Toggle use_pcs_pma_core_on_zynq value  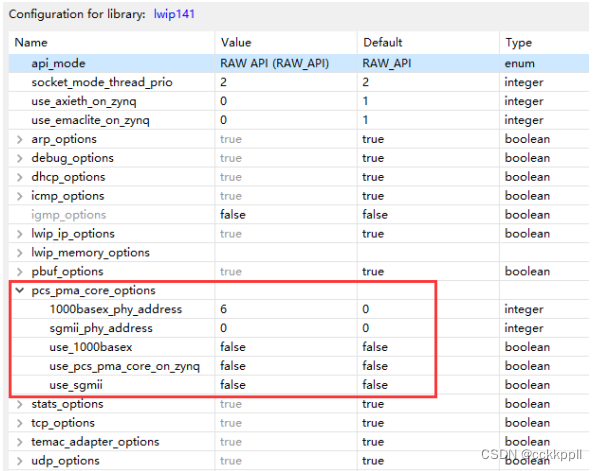pyautogui.click(x=286, y=366)
